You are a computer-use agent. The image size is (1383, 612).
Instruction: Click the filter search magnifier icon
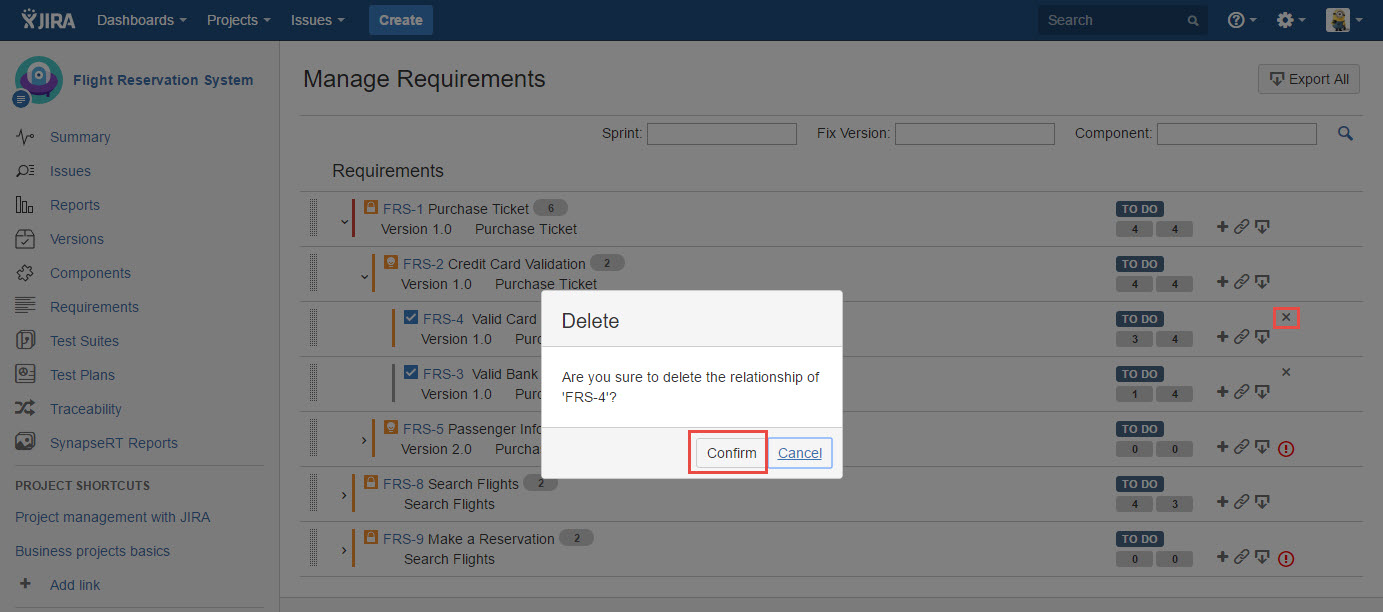pos(1345,133)
